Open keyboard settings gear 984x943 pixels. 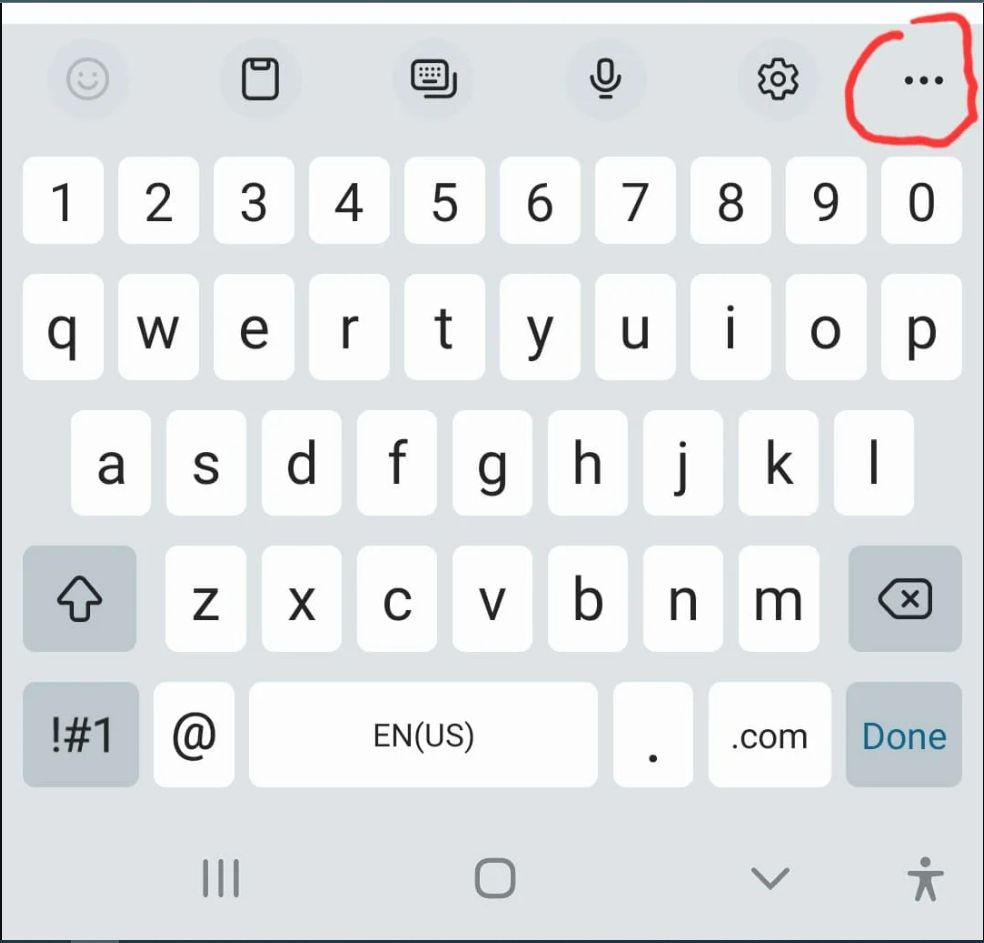pos(778,79)
